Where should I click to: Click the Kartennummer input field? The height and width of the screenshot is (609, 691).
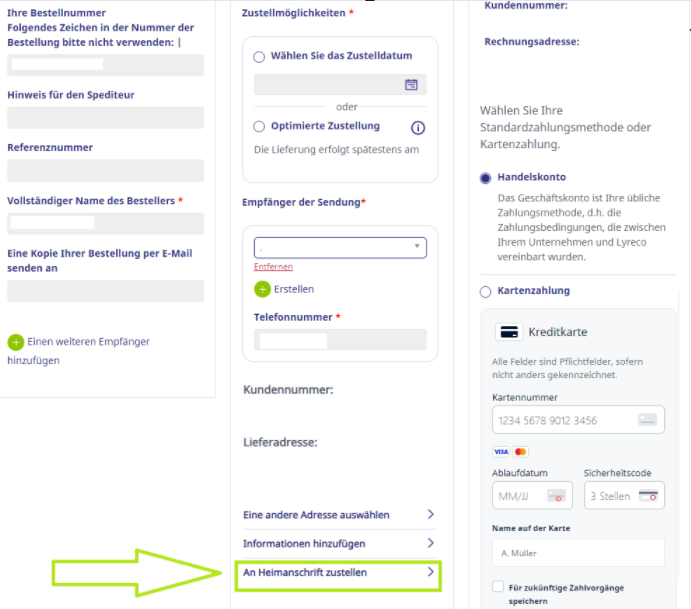click(x=578, y=420)
